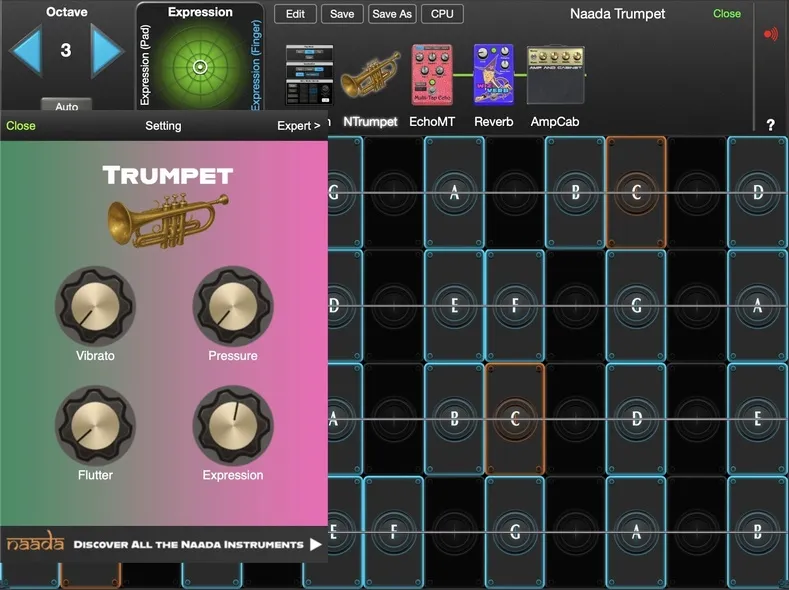This screenshot has height=590, width=789.
Task: Open the Expert settings view
Action: [298, 126]
